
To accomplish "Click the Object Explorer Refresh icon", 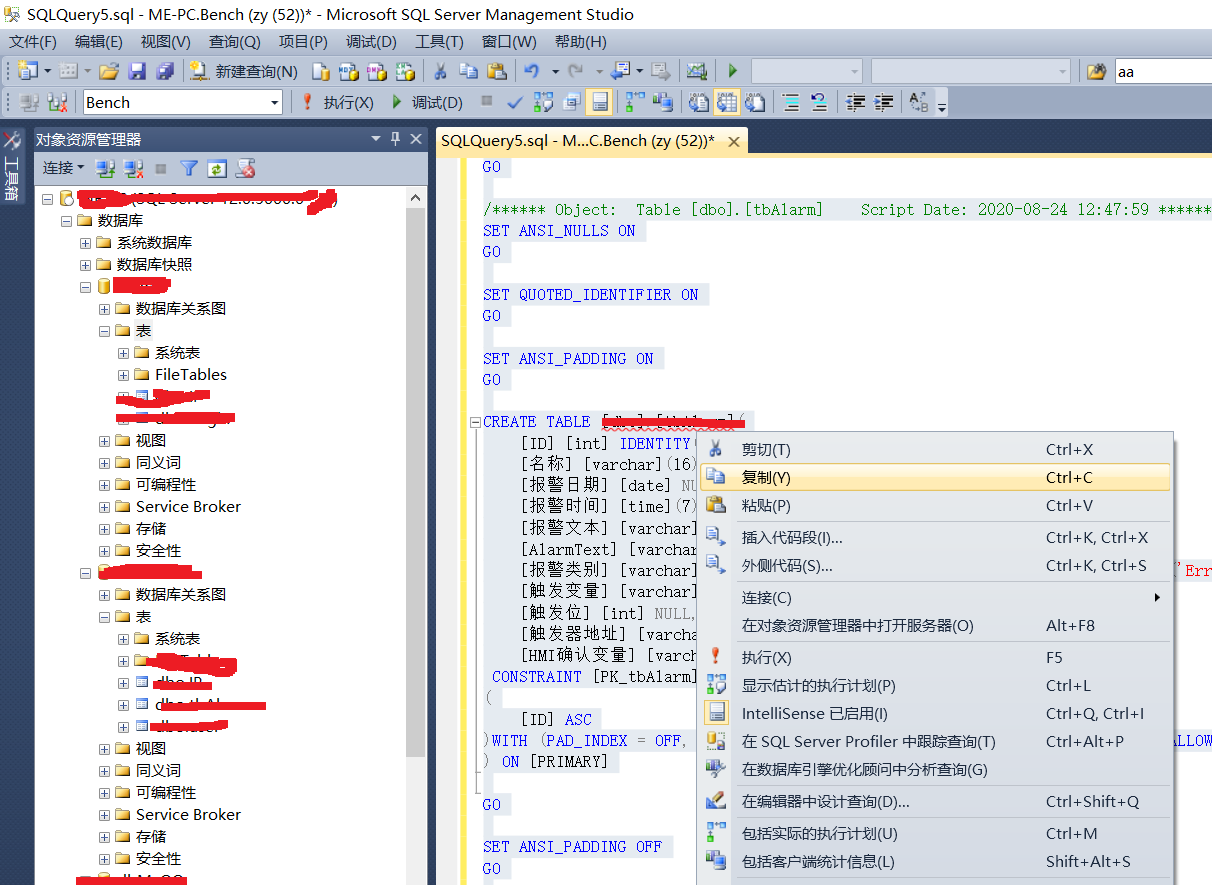I will coord(217,168).
